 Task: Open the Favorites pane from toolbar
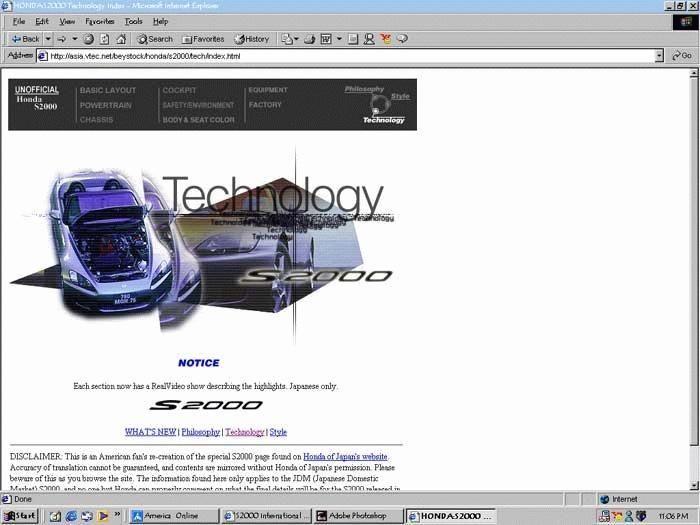(x=203, y=39)
